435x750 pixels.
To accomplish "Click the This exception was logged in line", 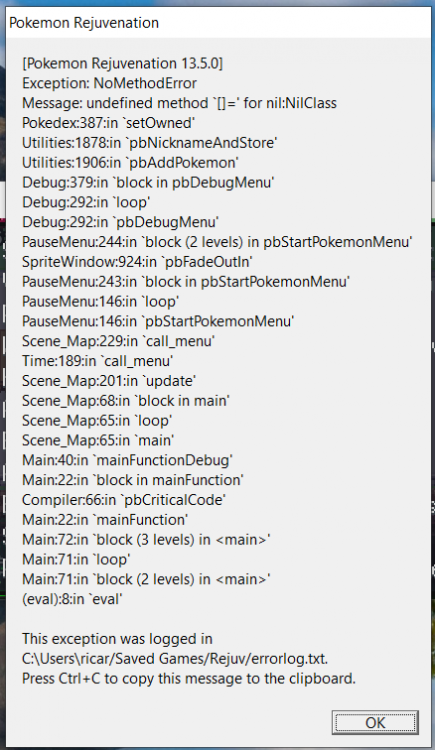I will [117, 639].
